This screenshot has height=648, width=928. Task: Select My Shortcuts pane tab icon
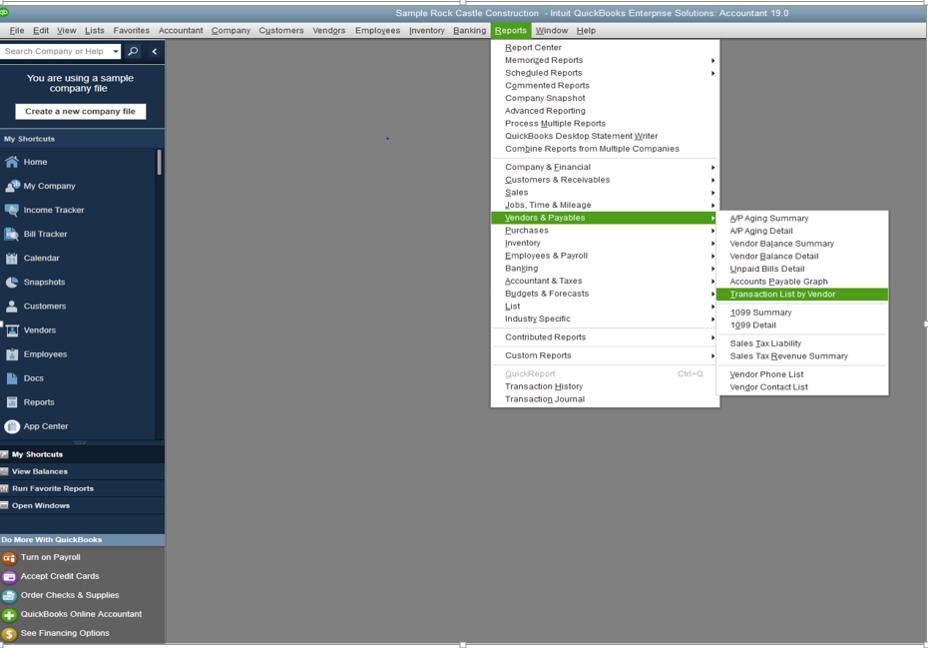point(5,454)
